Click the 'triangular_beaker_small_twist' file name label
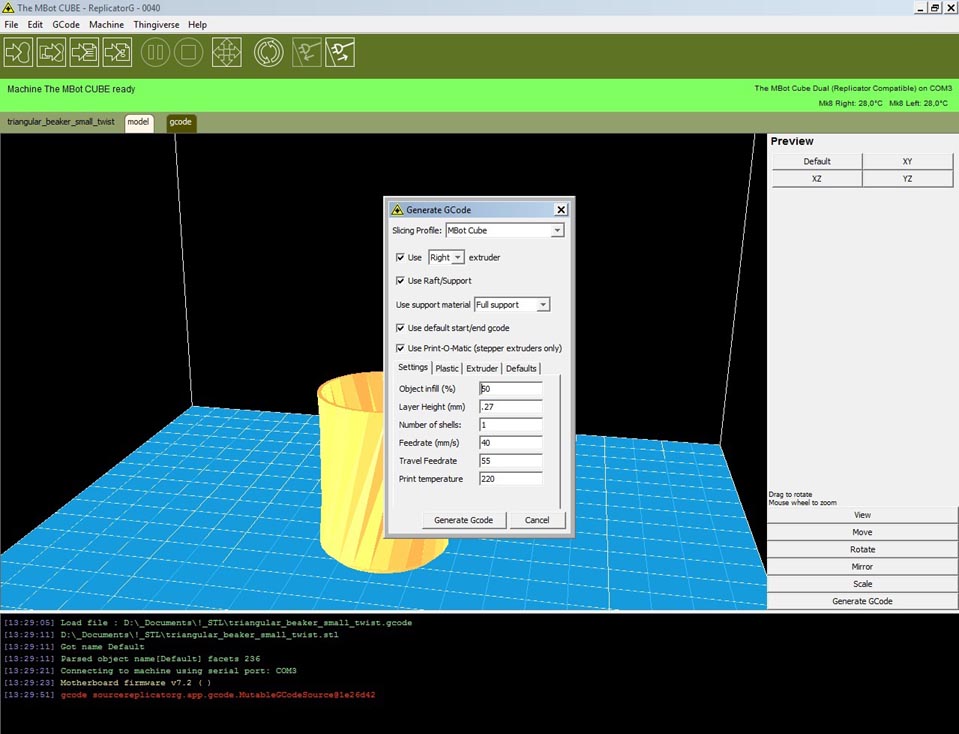 pyautogui.click(x=61, y=122)
